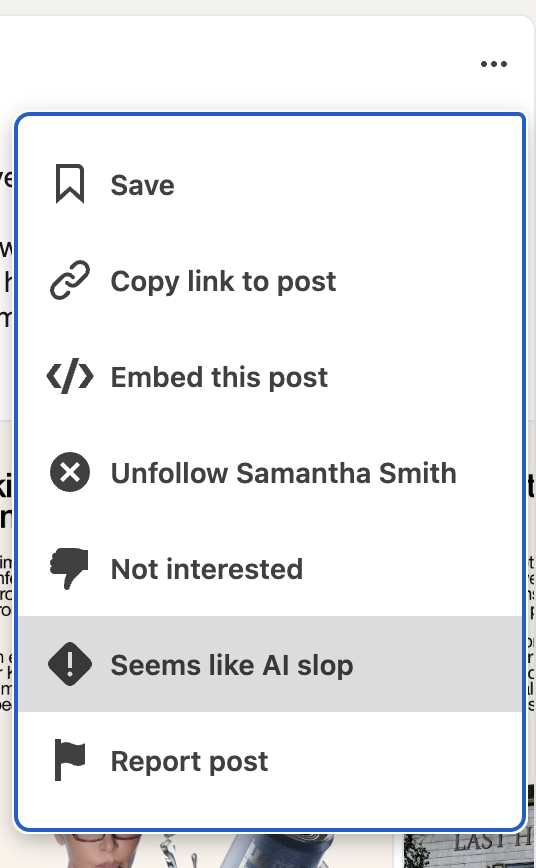
Task: Click the bookmark Save icon
Action: point(70,184)
